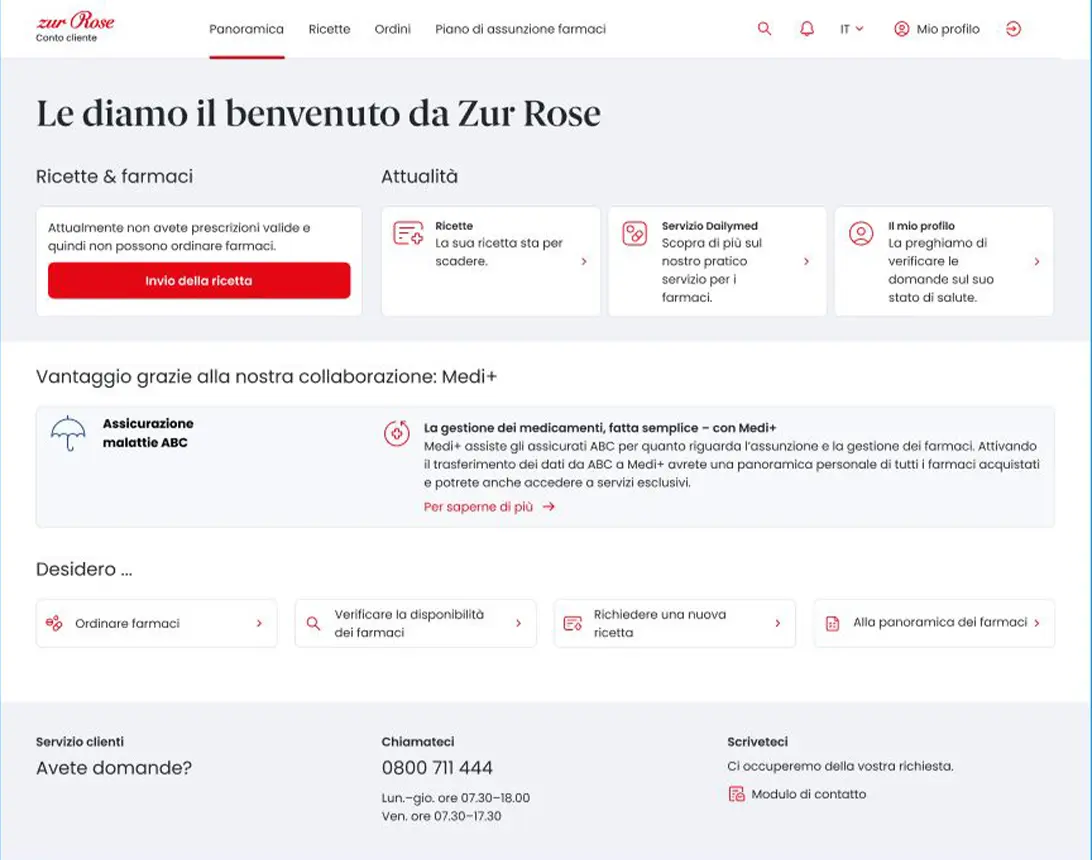Open notifications bell icon
Image resolution: width=1092 pixels, height=860 pixels.
click(806, 29)
